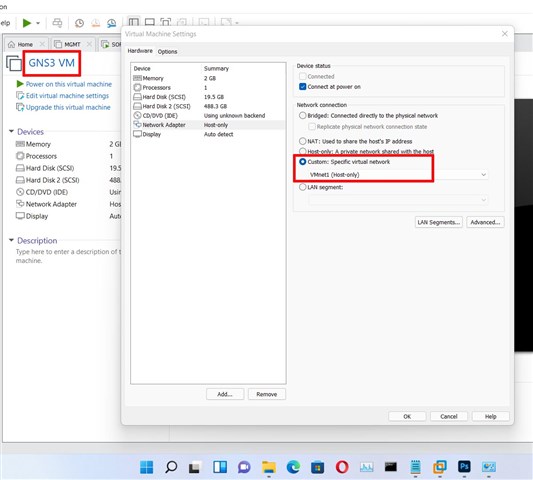
Task: Click OK in Virtual Machine Settings
Action: (407, 416)
